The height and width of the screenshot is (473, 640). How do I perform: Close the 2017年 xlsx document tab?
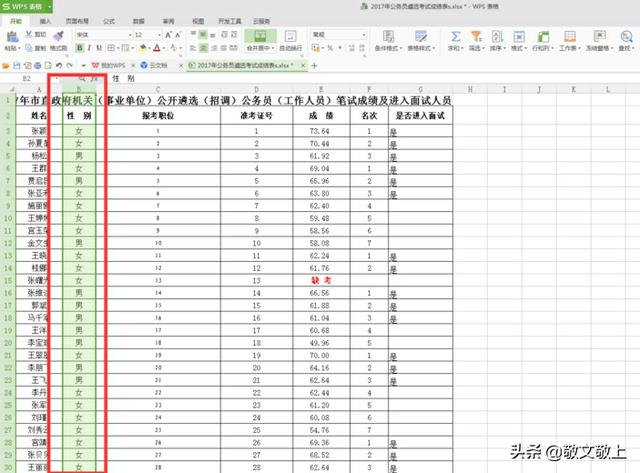click(303, 65)
